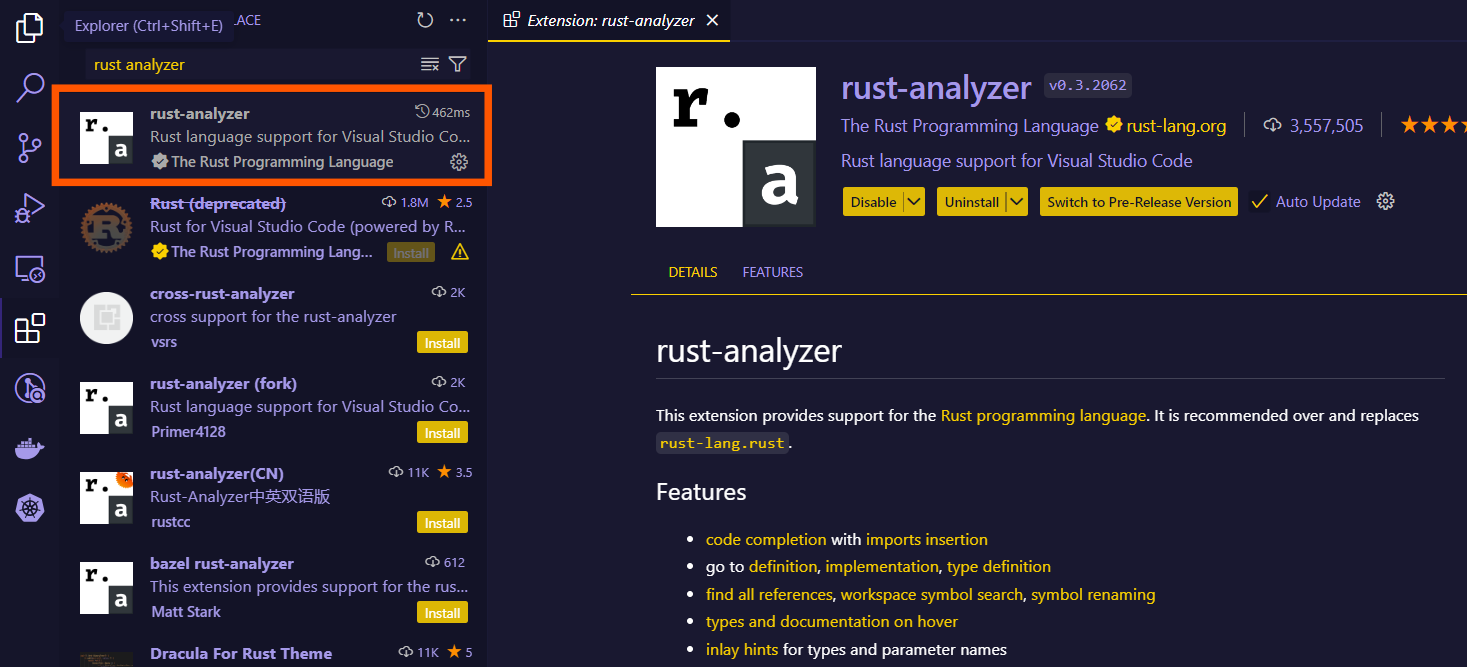The image size is (1467, 667).
Task: Click the 3,557,505 install count
Action: (x=1326, y=126)
